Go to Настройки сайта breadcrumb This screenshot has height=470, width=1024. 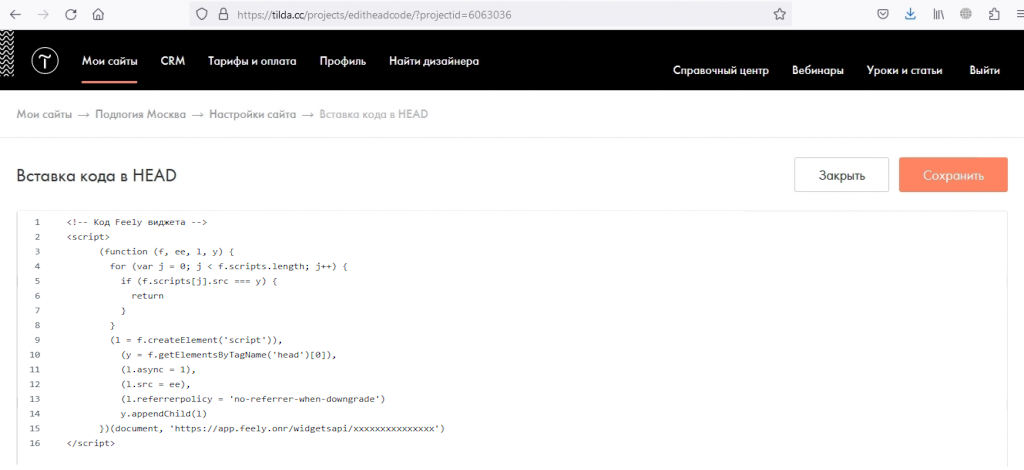click(x=253, y=114)
